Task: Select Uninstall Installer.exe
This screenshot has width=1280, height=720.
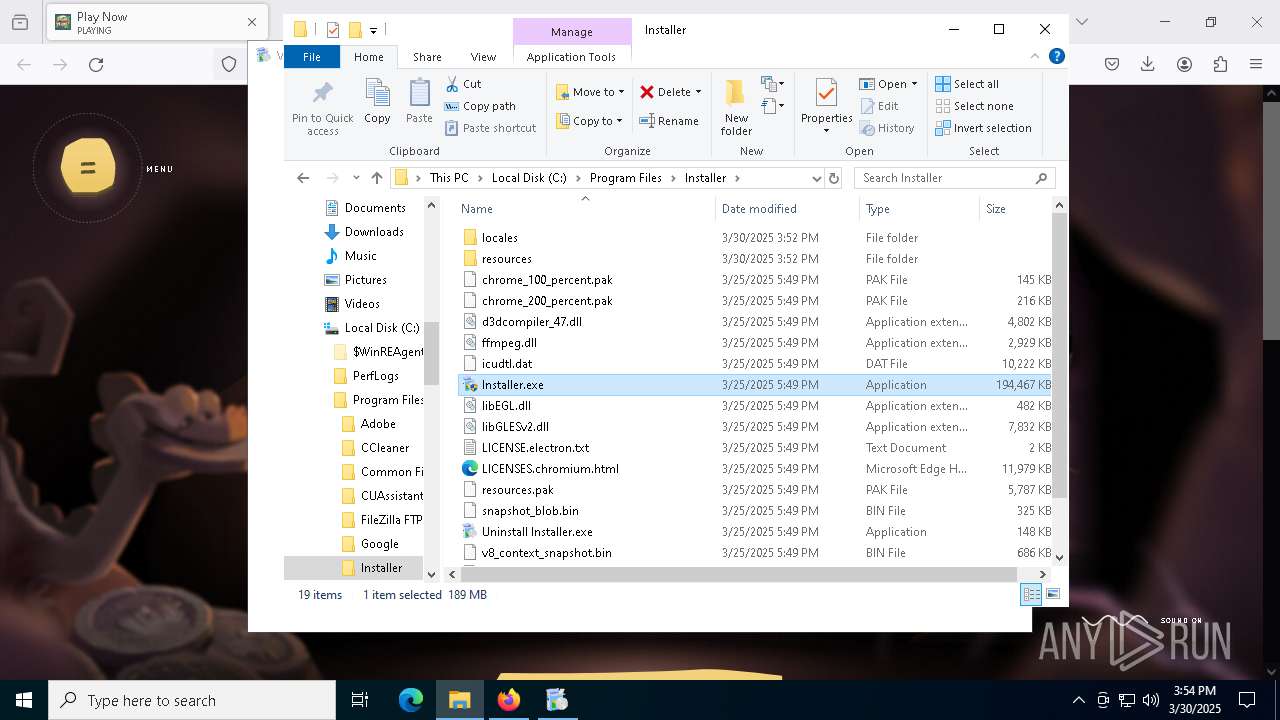Action: coord(536,532)
